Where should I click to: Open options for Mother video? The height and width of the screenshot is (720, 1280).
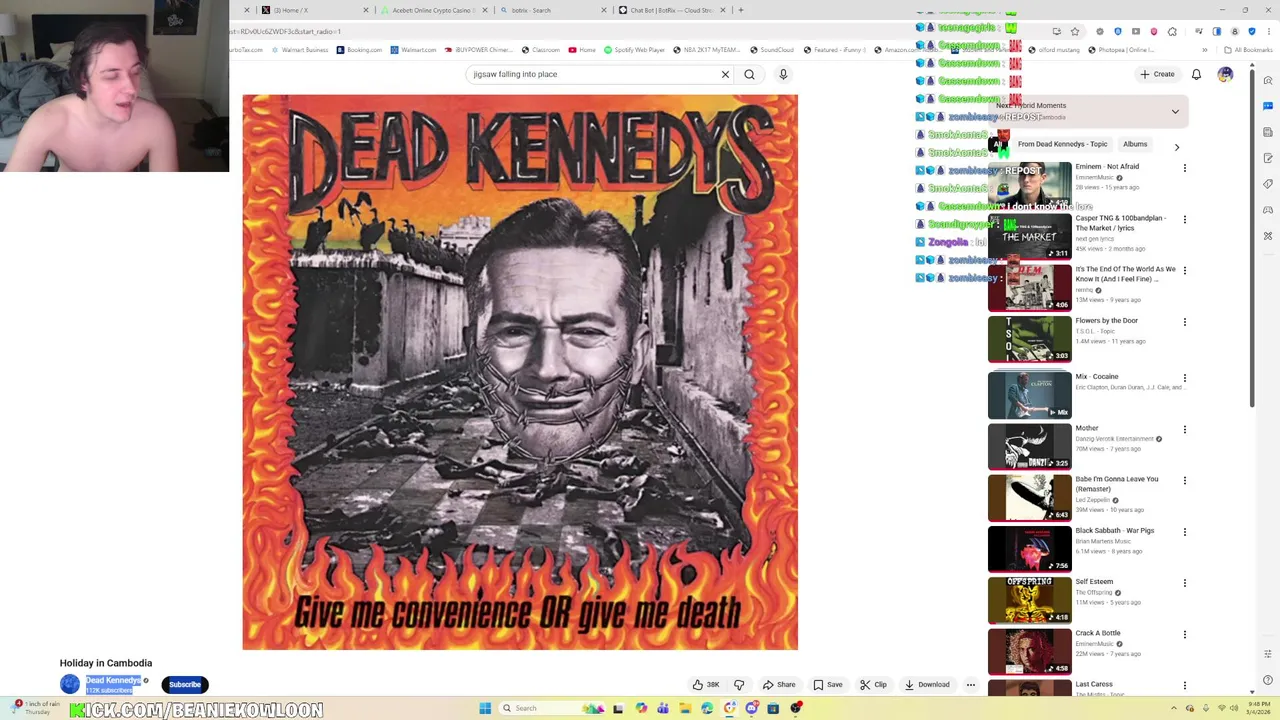pos(1185,429)
